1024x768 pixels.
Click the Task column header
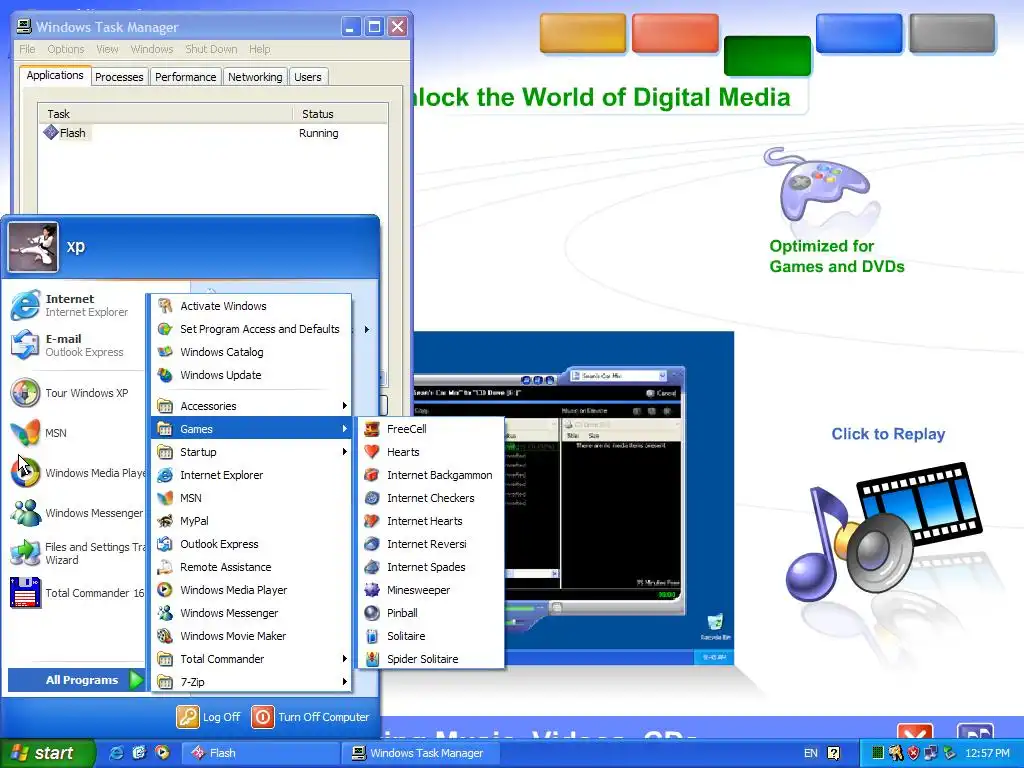click(x=165, y=114)
